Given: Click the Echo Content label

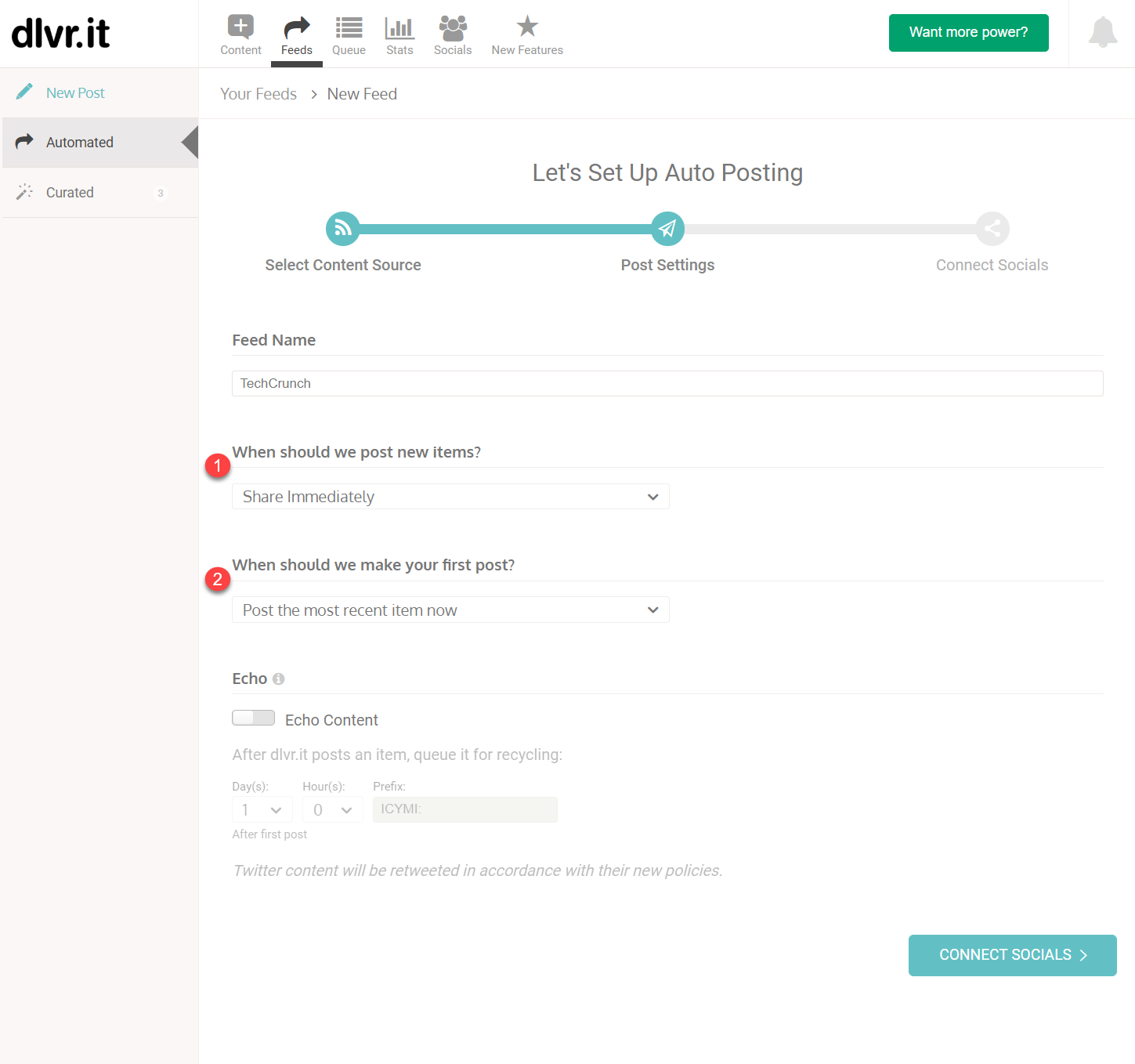Looking at the screenshot, I should point(331,720).
